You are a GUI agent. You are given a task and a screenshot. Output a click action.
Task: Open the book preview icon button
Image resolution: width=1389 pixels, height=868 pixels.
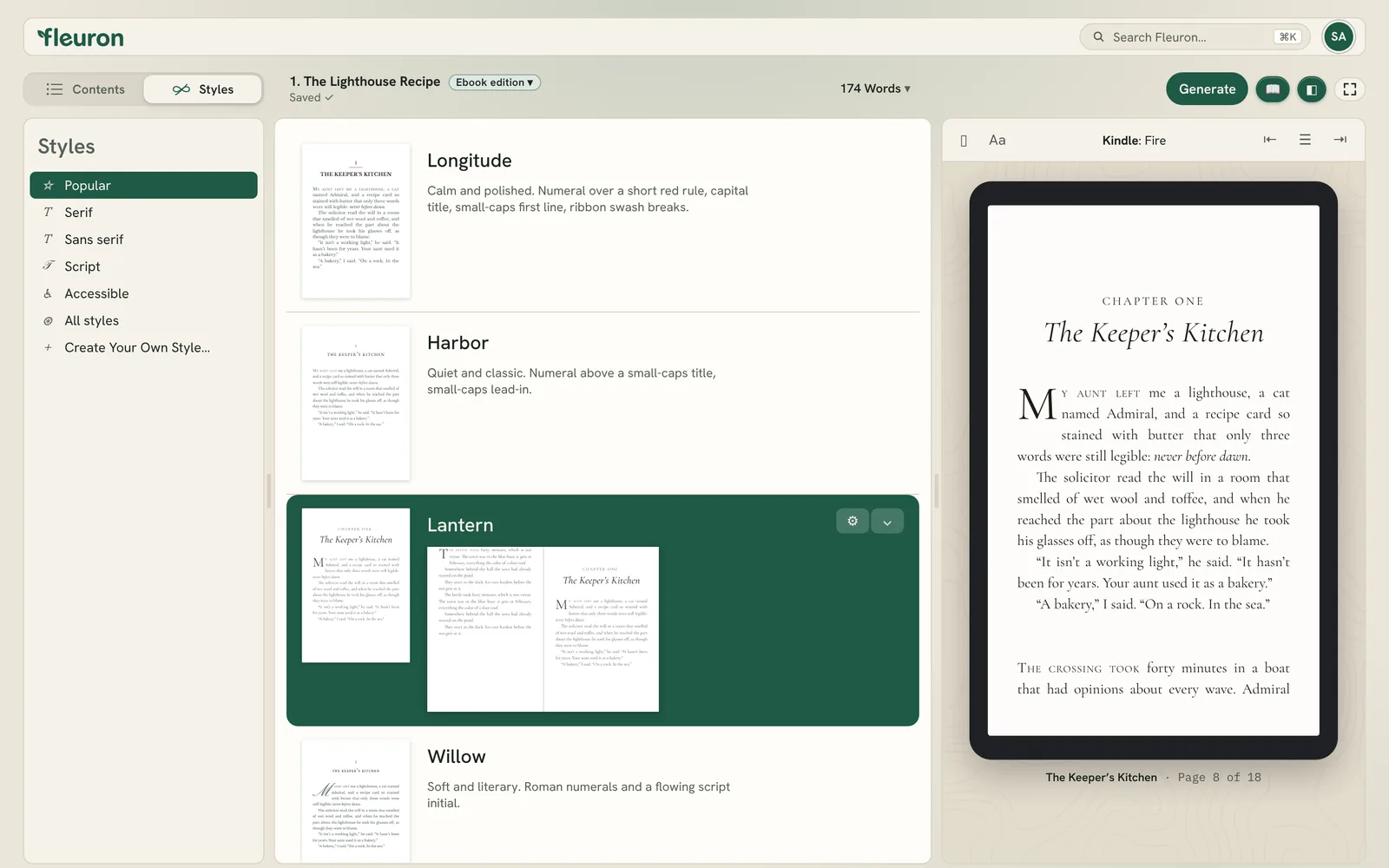pos(1273,89)
